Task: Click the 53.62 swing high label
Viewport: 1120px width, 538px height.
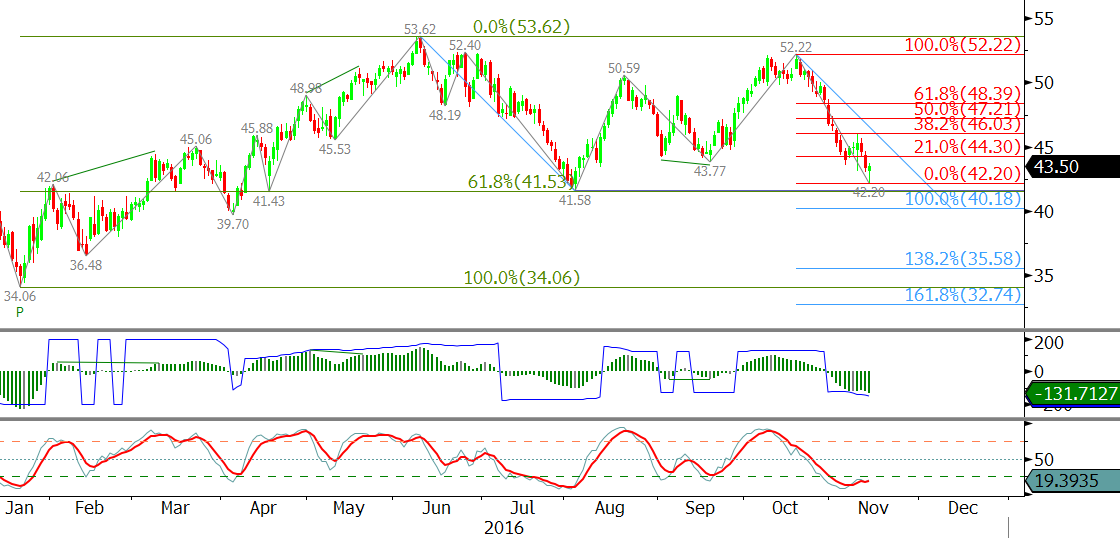Action: tap(420, 30)
